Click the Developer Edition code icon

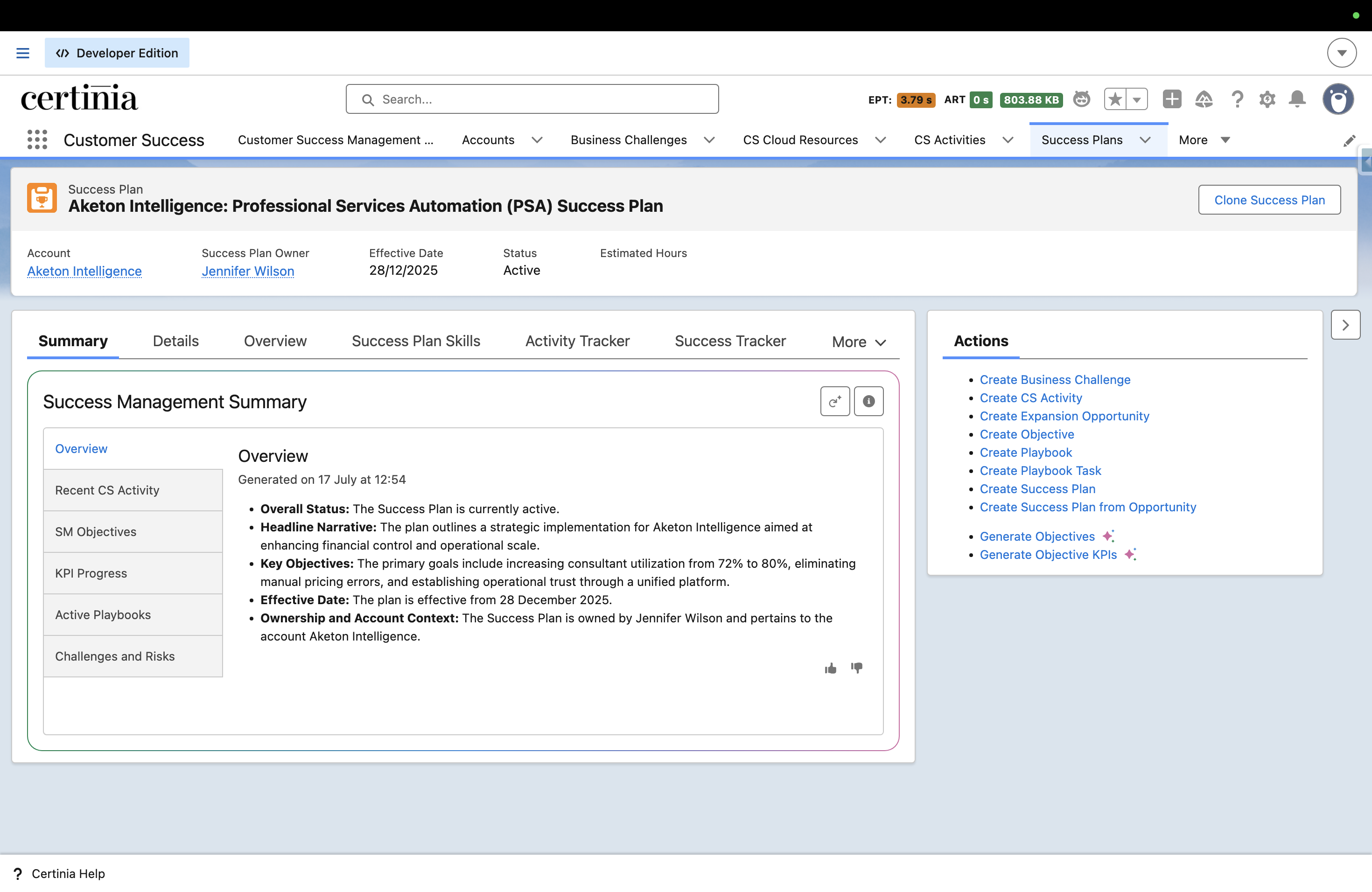click(62, 53)
